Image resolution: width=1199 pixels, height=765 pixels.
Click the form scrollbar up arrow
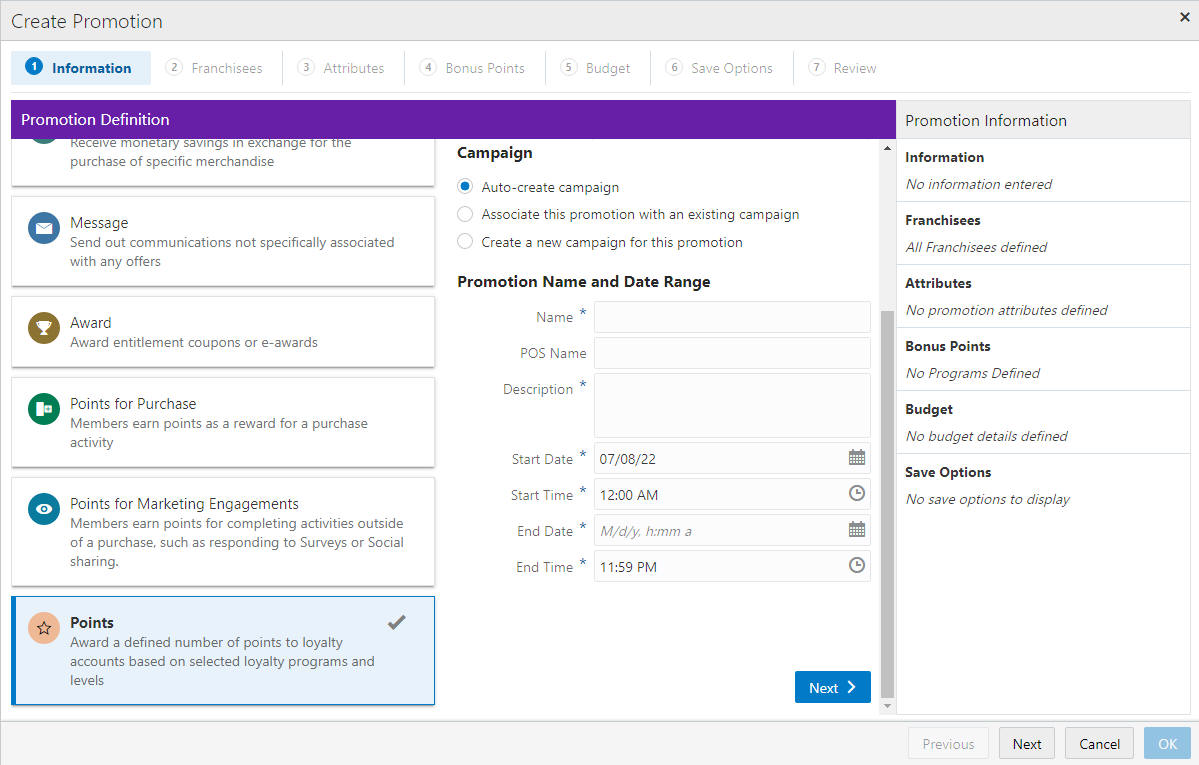pos(887,148)
